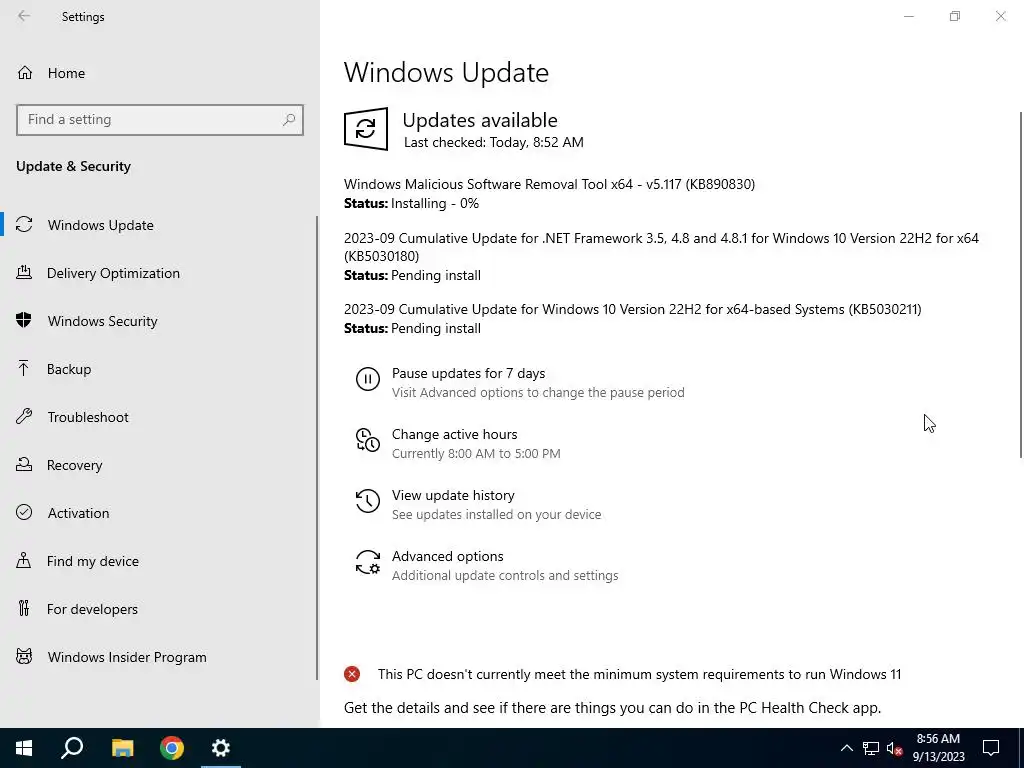1024x768 pixels.
Task: Click the Windows Update sync icon in sidebar
Action: pyautogui.click(x=24, y=225)
